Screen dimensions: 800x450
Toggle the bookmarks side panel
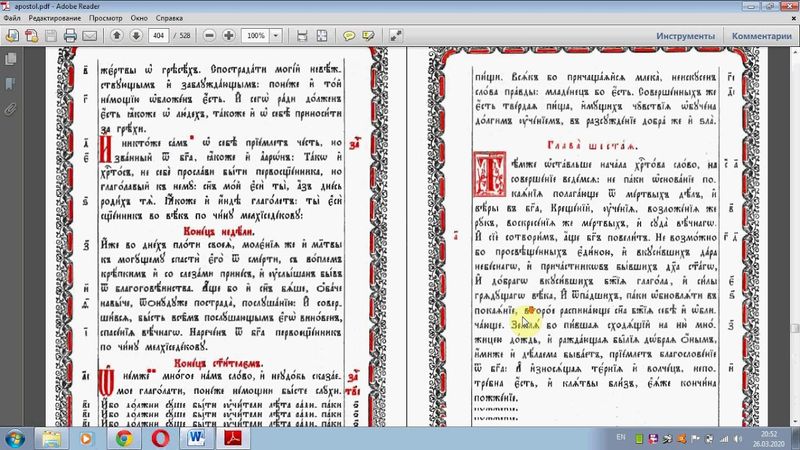pyautogui.click(x=11, y=82)
